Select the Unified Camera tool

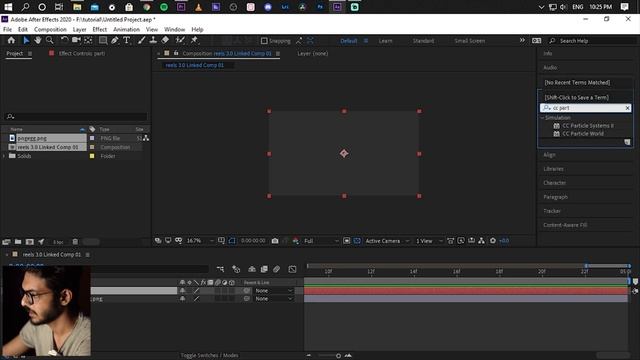pyautogui.click(x=76, y=40)
